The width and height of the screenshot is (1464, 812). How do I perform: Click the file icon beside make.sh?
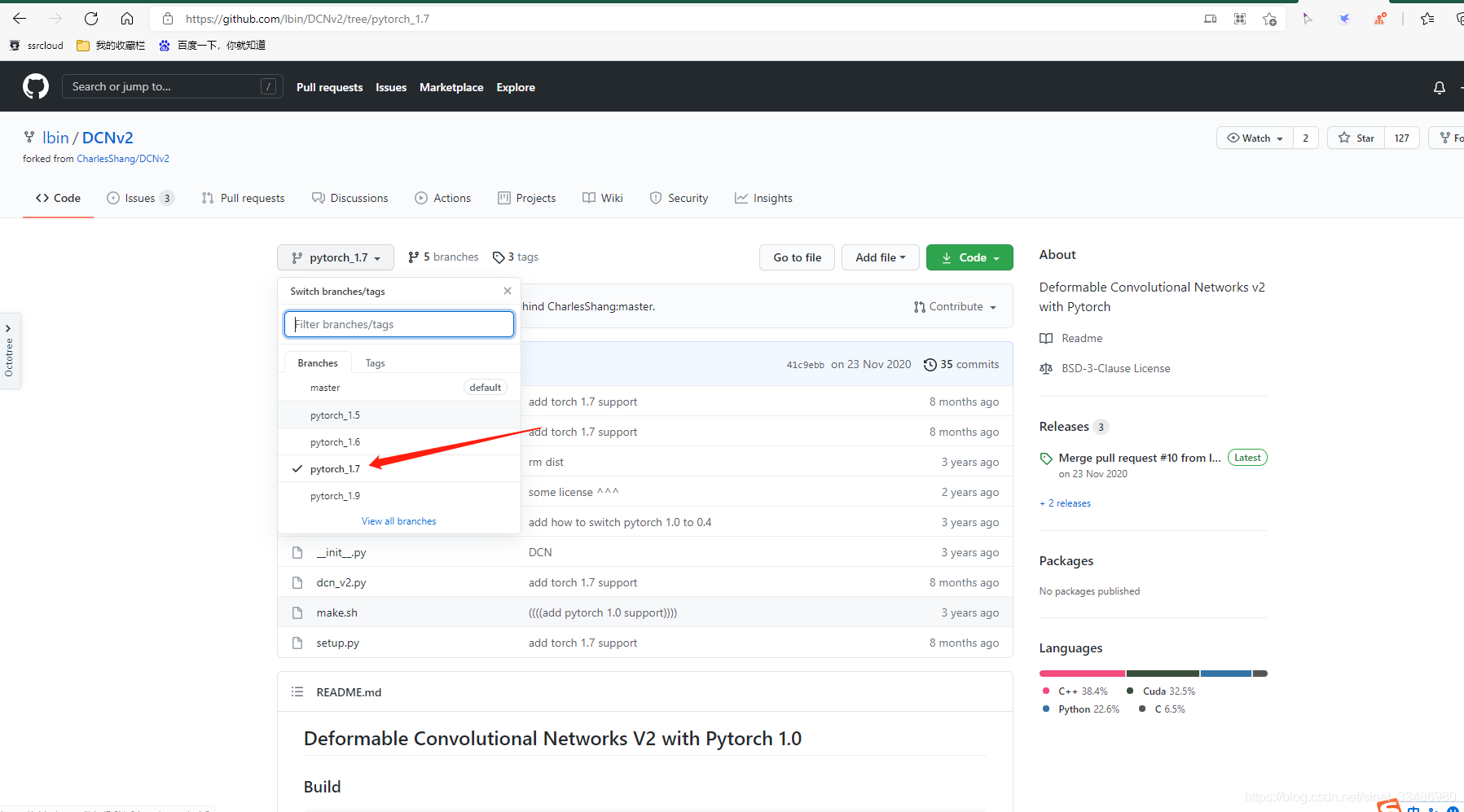pyautogui.click(x=297, y=612)
